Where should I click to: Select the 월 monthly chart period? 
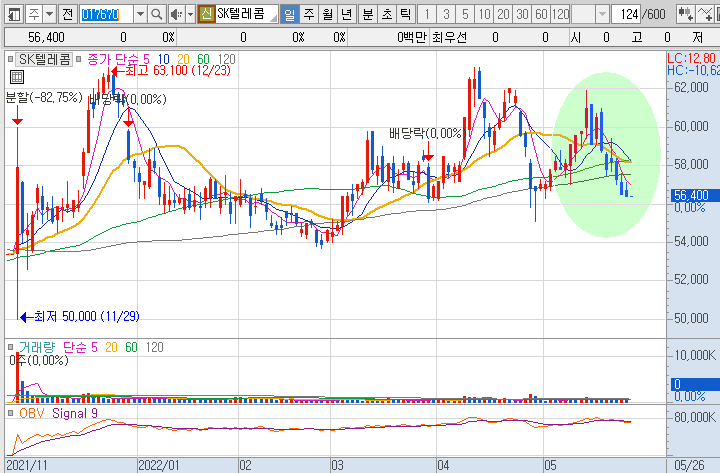pyautogui.click(x=328, y=15)
